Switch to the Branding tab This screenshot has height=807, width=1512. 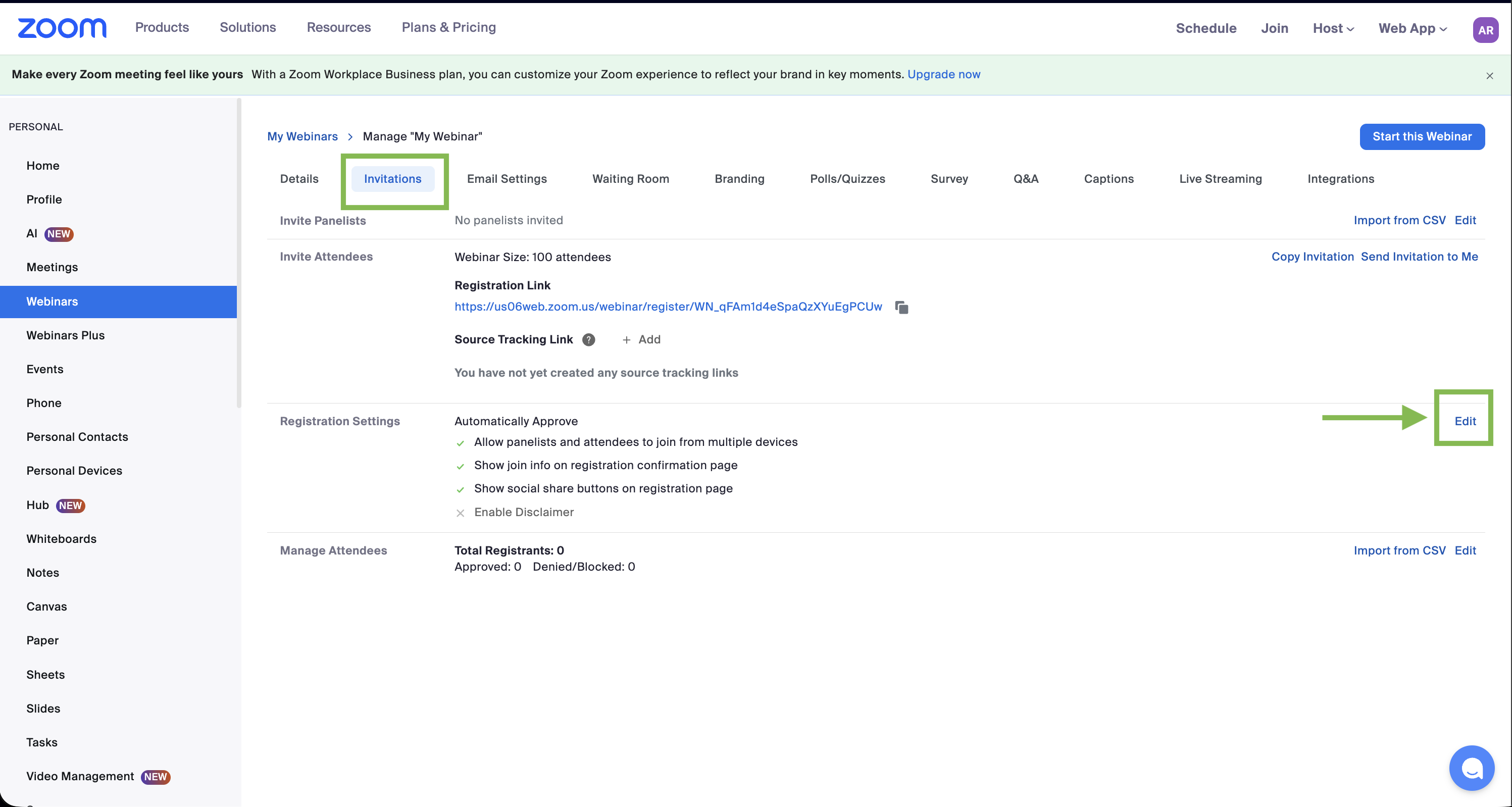739,179
